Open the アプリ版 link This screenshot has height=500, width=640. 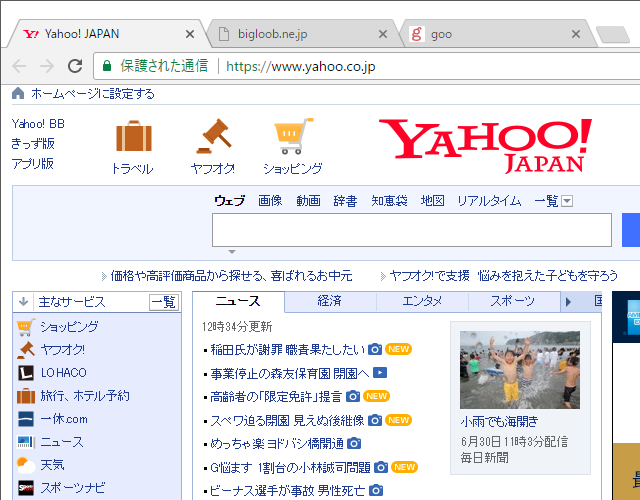pyautogui.click(x=33, y=164)
